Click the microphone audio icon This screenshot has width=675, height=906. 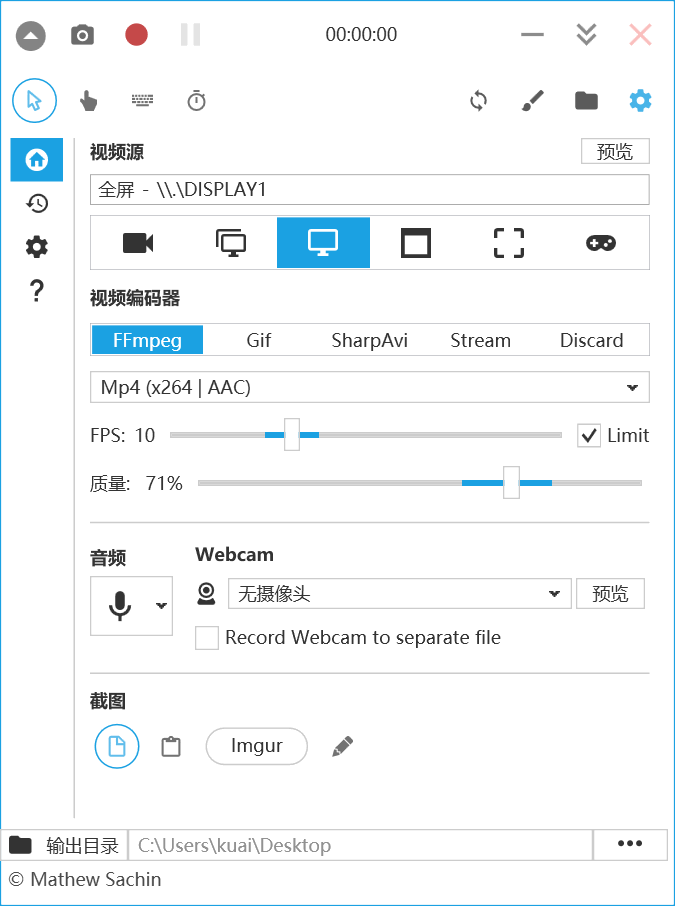pyautogui.click(x=120, y=606)
